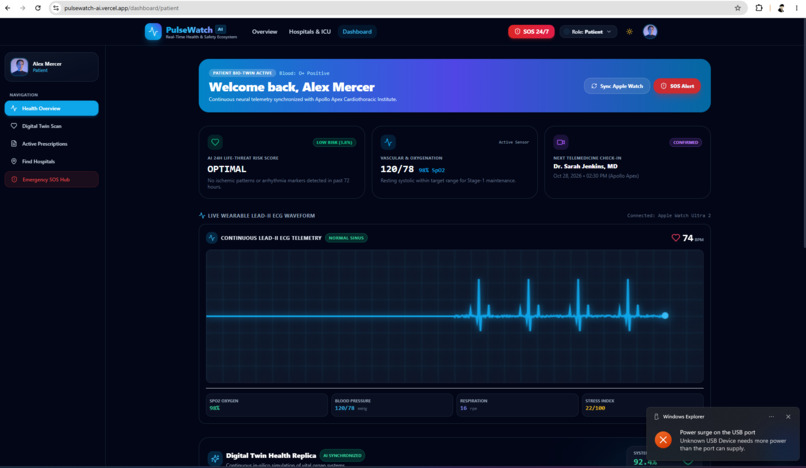Screen dimensions: 806x468
Task: Click the green heart icon in risk score card
Action: (x=215, y=142)
